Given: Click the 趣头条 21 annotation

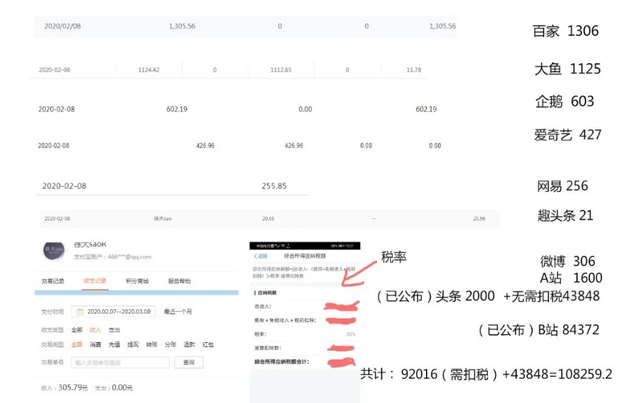Looking at the screenshot, I should click(x=565, y=215).
